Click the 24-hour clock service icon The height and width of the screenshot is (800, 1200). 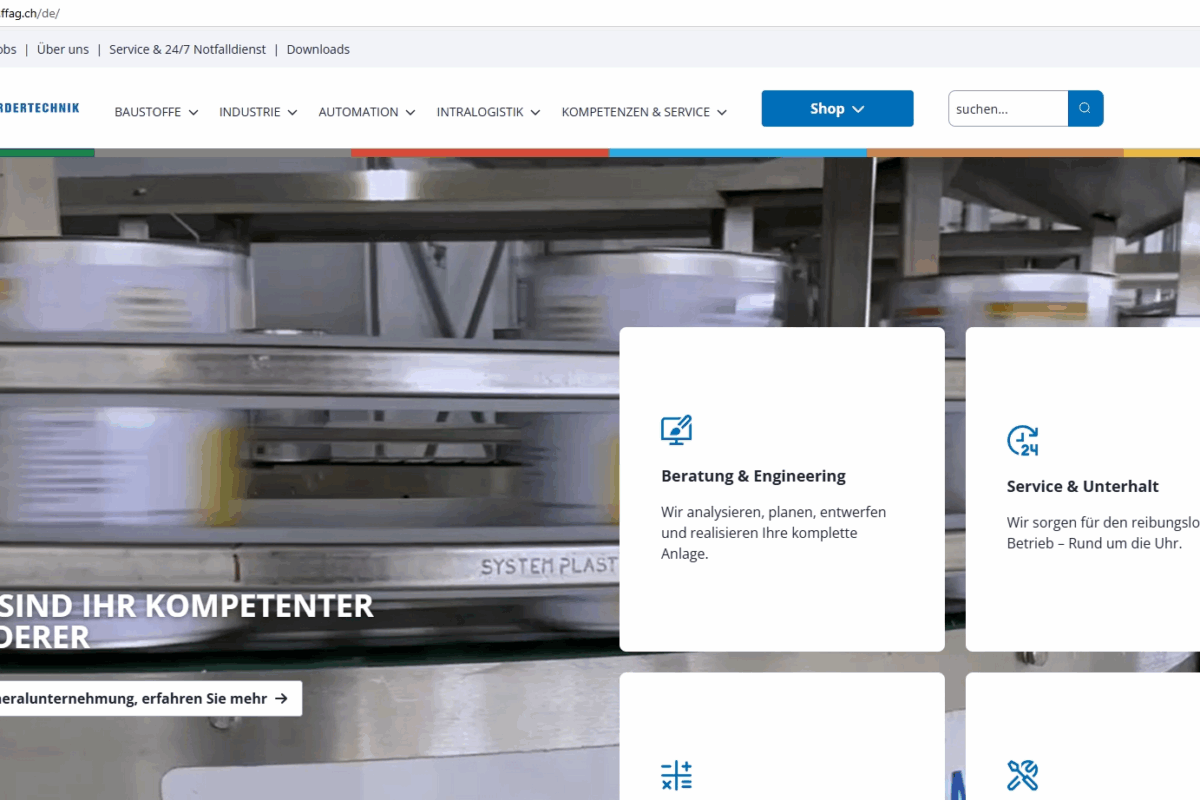[1022, 440]
